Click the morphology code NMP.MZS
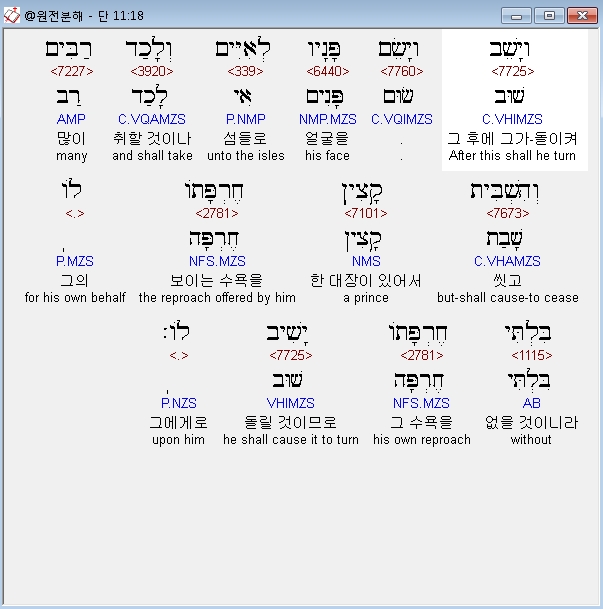This screenshot has width=603, height=609. click(328, 119)
